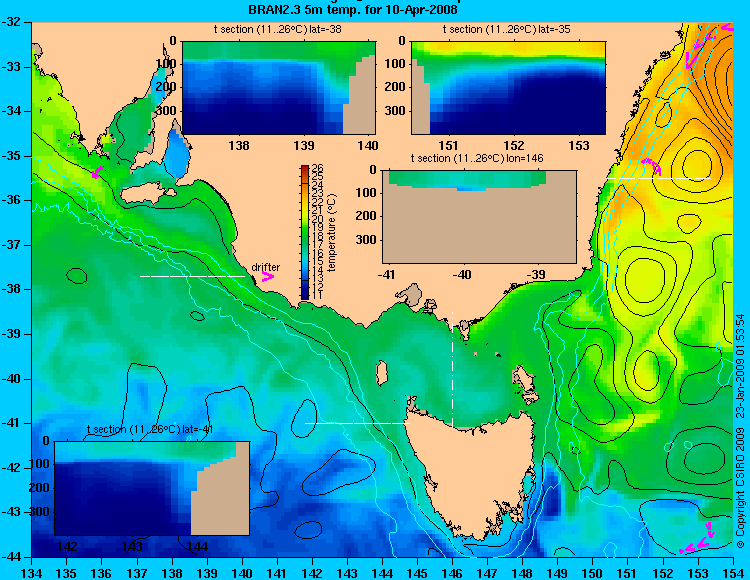Click the 'temperature (°C)' color bar label
The image size is (750, 580).
(333, 232)
